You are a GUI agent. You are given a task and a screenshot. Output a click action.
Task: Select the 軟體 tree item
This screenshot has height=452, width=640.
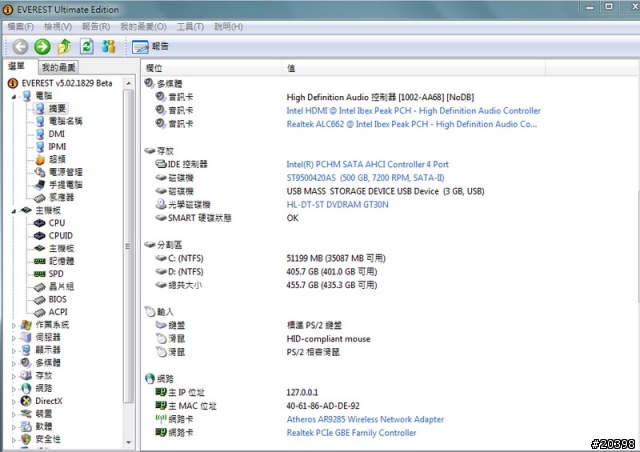click(x=44, y=426)
